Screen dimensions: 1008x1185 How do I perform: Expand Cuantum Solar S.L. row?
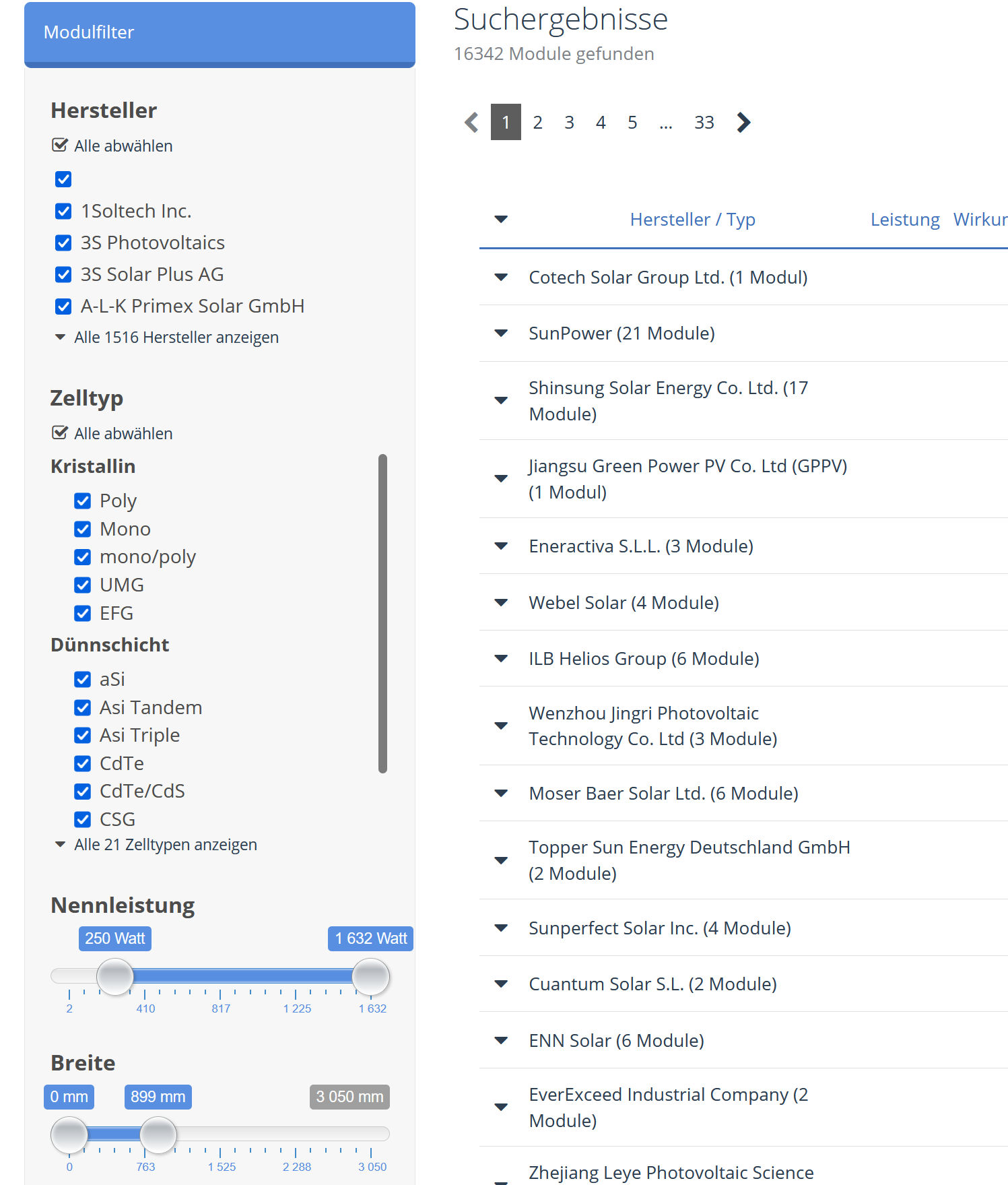pos(501,984)
